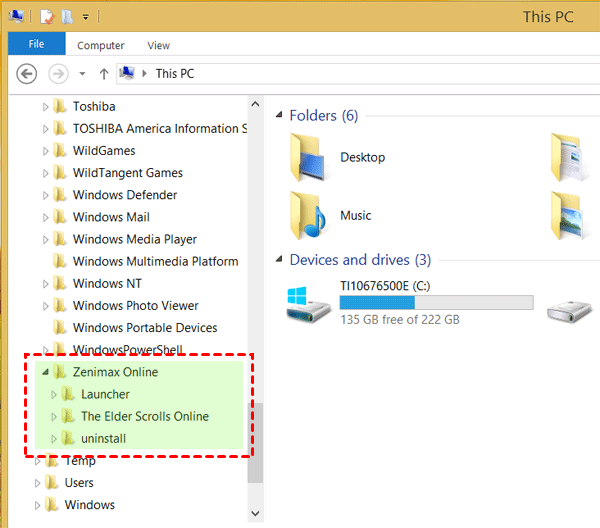Screen dimensions: 600x528
Task: Open the TI10676500E (C:) drive icon
Action: 310,301
